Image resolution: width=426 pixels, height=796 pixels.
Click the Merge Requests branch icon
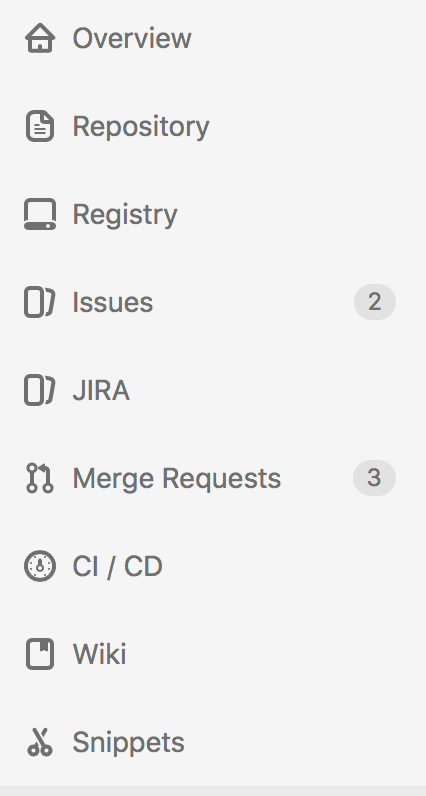point(40,478)
